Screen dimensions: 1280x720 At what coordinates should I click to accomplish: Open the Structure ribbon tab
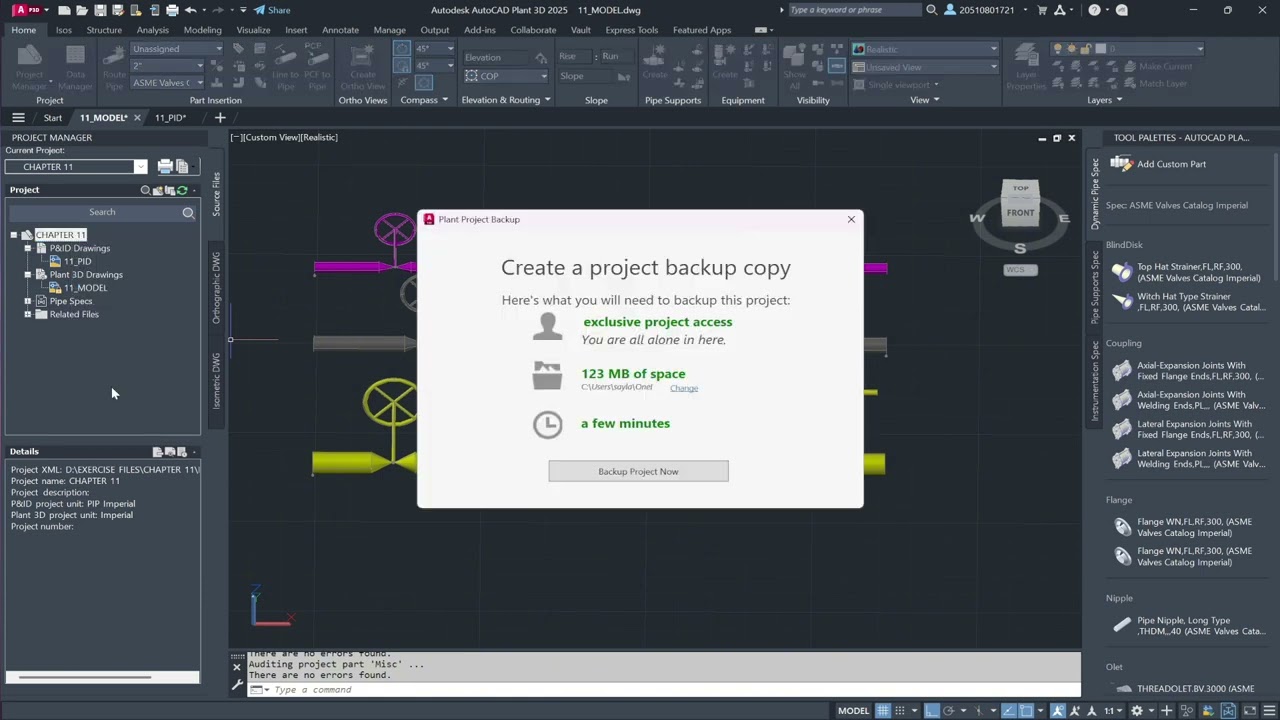click(x=104, y=30)
